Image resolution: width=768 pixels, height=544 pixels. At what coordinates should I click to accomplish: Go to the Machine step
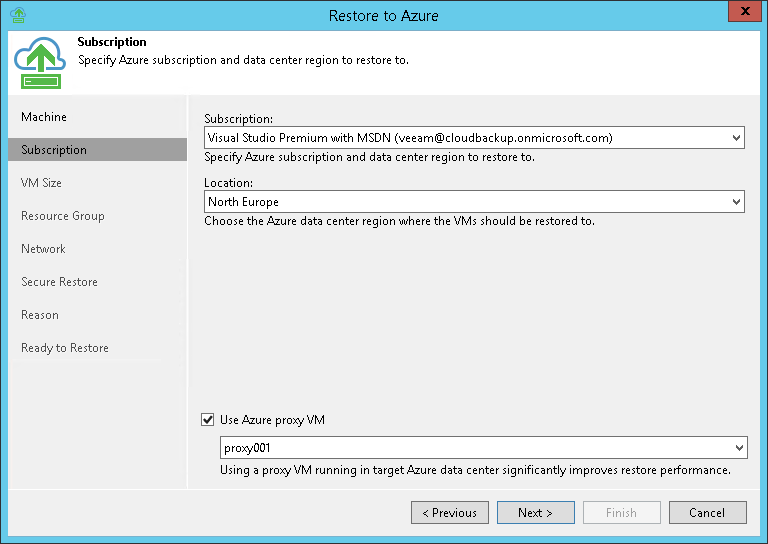pyautogui.click(x=44, y=117)
